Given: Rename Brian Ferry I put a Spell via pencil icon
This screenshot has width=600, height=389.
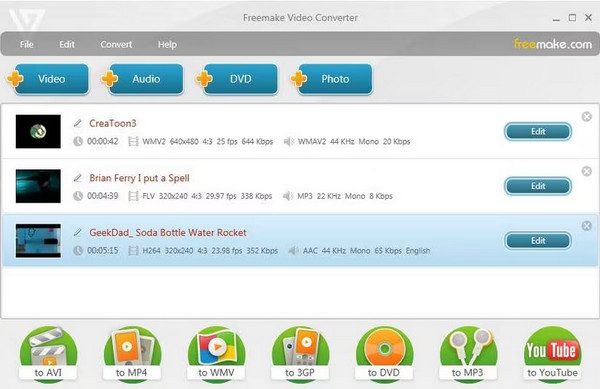Looking at the screenshot, I should tap(78, 178).
